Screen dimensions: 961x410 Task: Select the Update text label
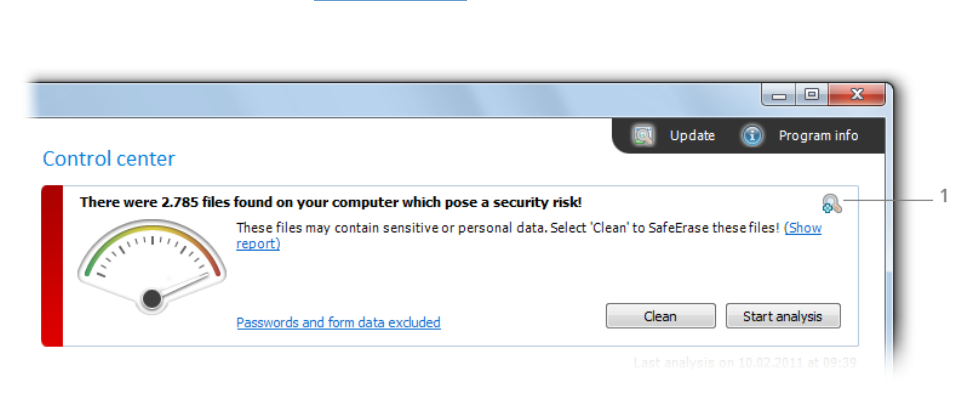[x=692, y=135]
